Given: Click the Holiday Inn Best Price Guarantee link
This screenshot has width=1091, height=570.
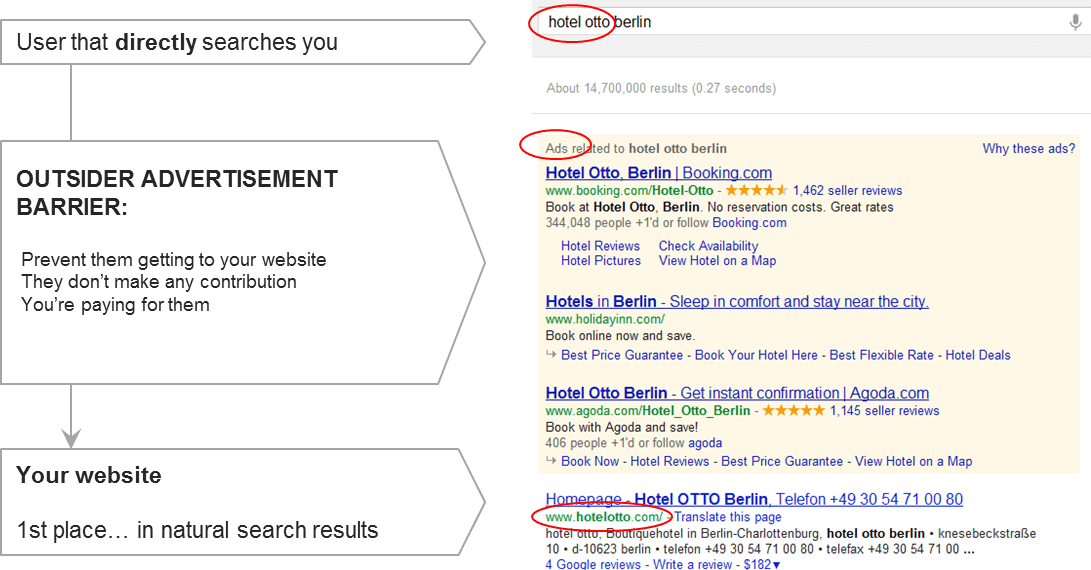Looking at the screenshot, I should [x=622, y=355].
